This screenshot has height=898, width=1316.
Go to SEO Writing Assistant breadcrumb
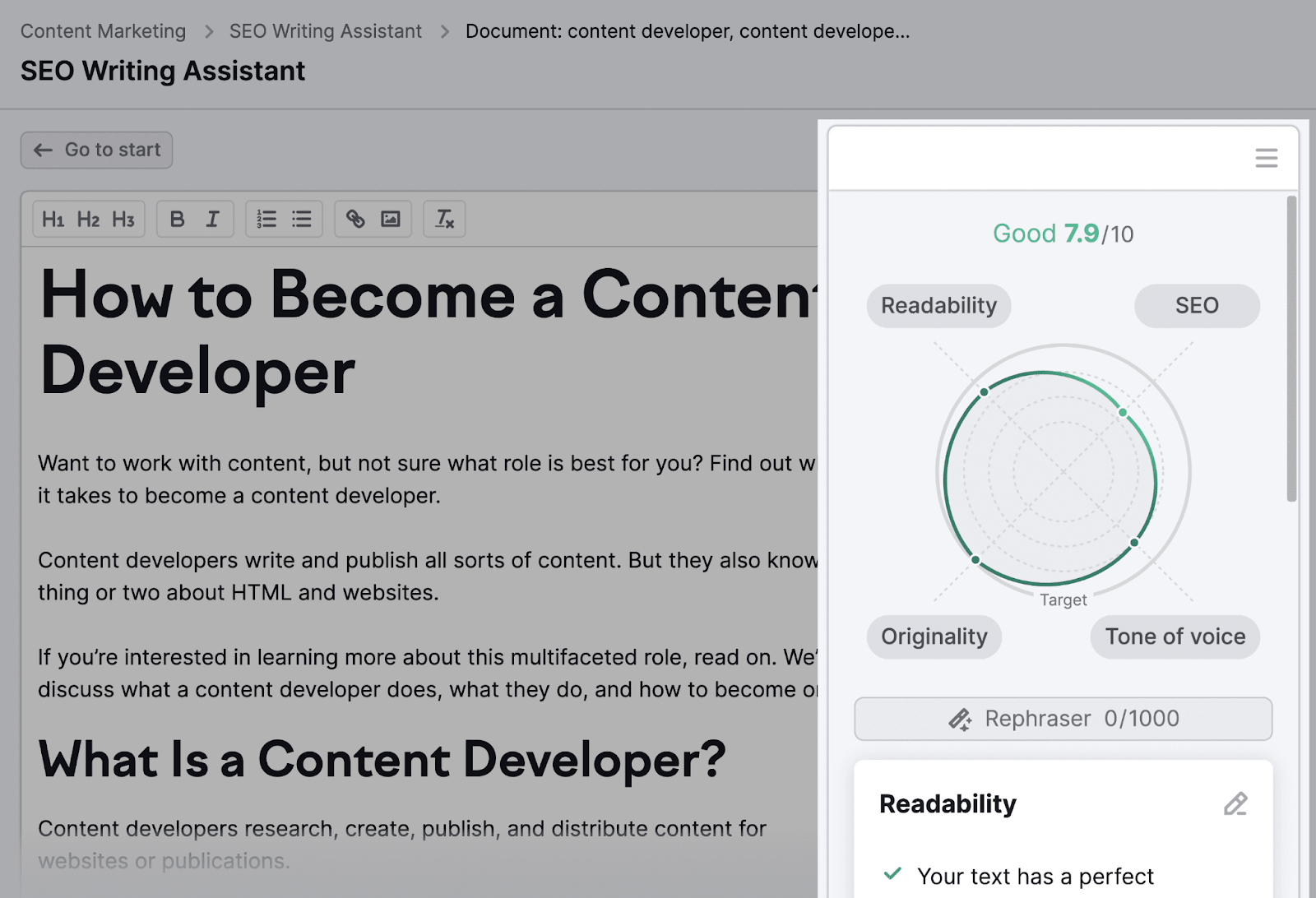(x=325, y=31)
